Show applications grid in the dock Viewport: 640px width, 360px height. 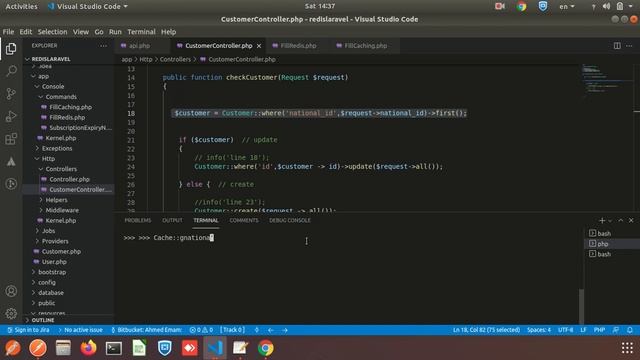pyautogui.click(x=627, y=348)
